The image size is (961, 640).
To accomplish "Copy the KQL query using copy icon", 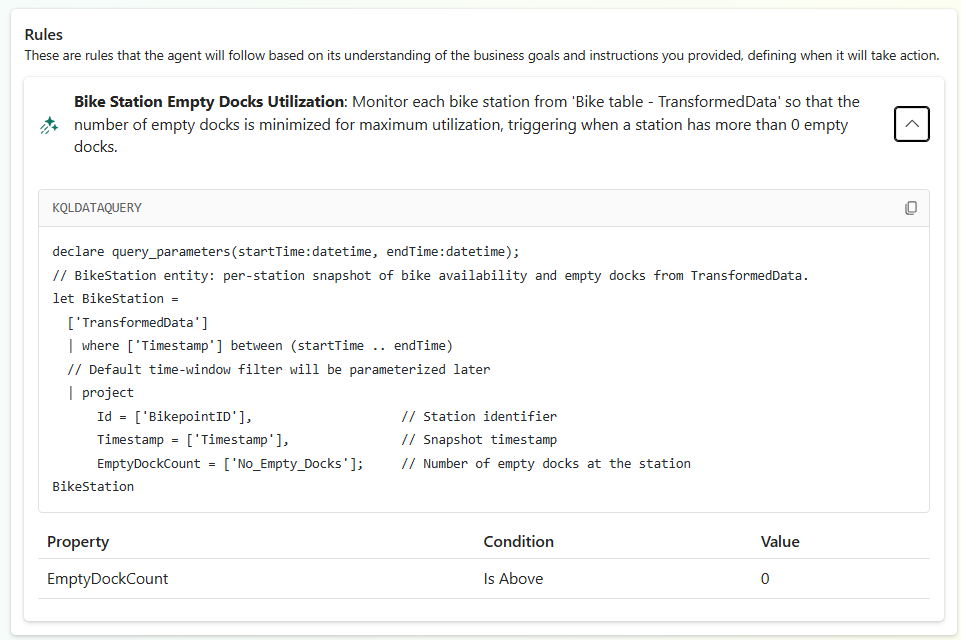I will coord(911,208).
